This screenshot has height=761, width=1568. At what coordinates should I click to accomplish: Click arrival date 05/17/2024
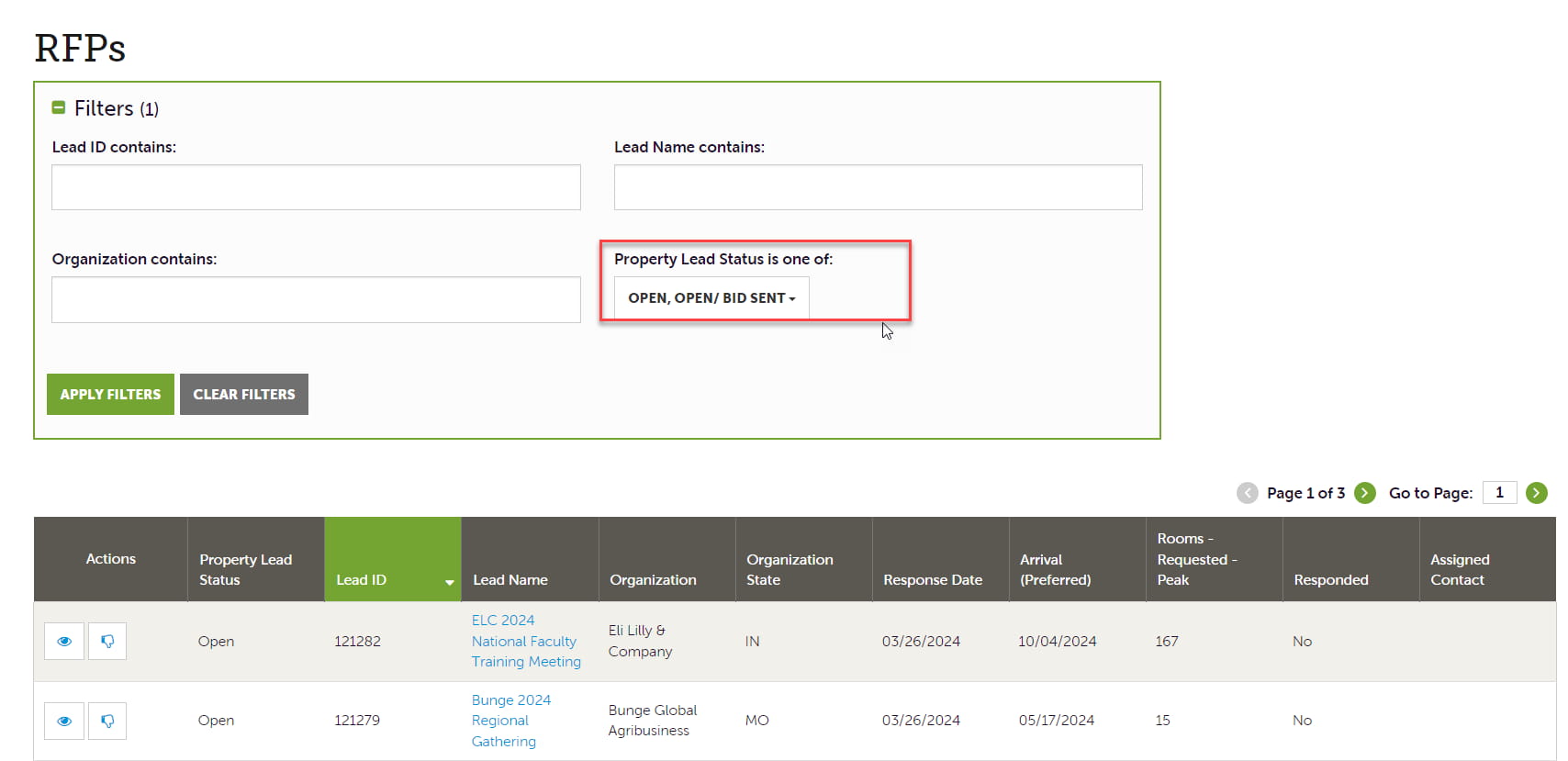pyautogui.click(x=1057, y=721)
